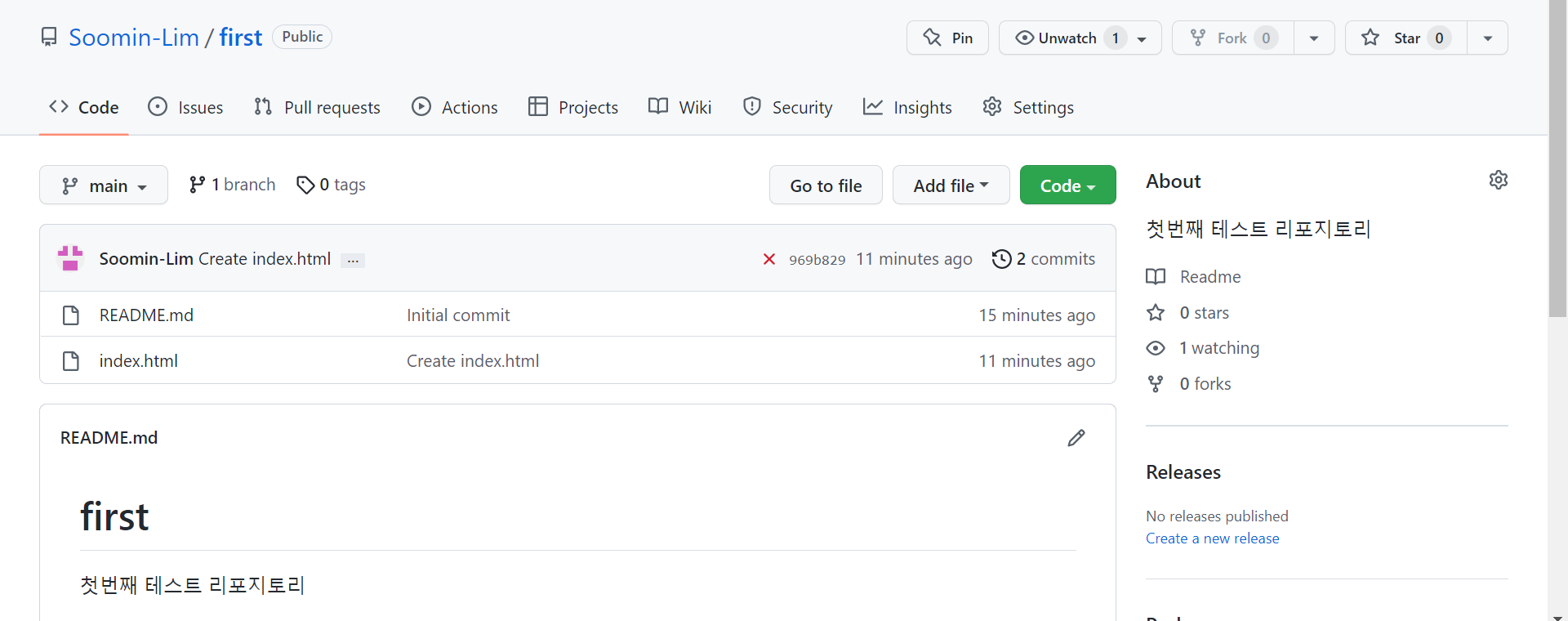Click the Fork button
Viewport: 1568px width, 621px height.
pos(1233,38)
